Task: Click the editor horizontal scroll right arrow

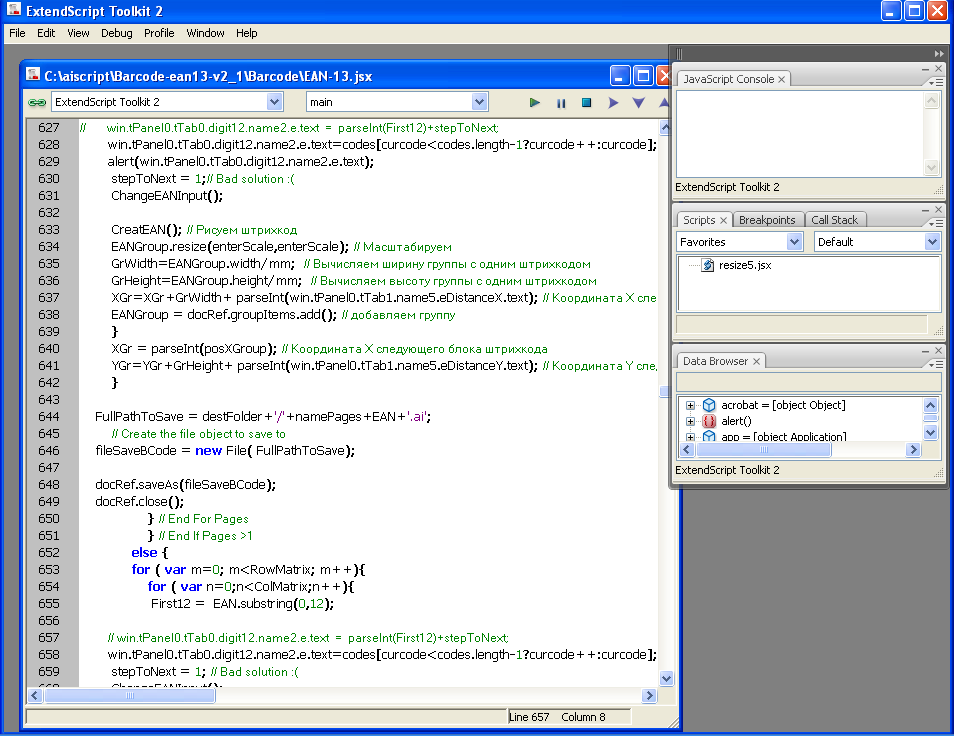Action: tap(649, 695)
